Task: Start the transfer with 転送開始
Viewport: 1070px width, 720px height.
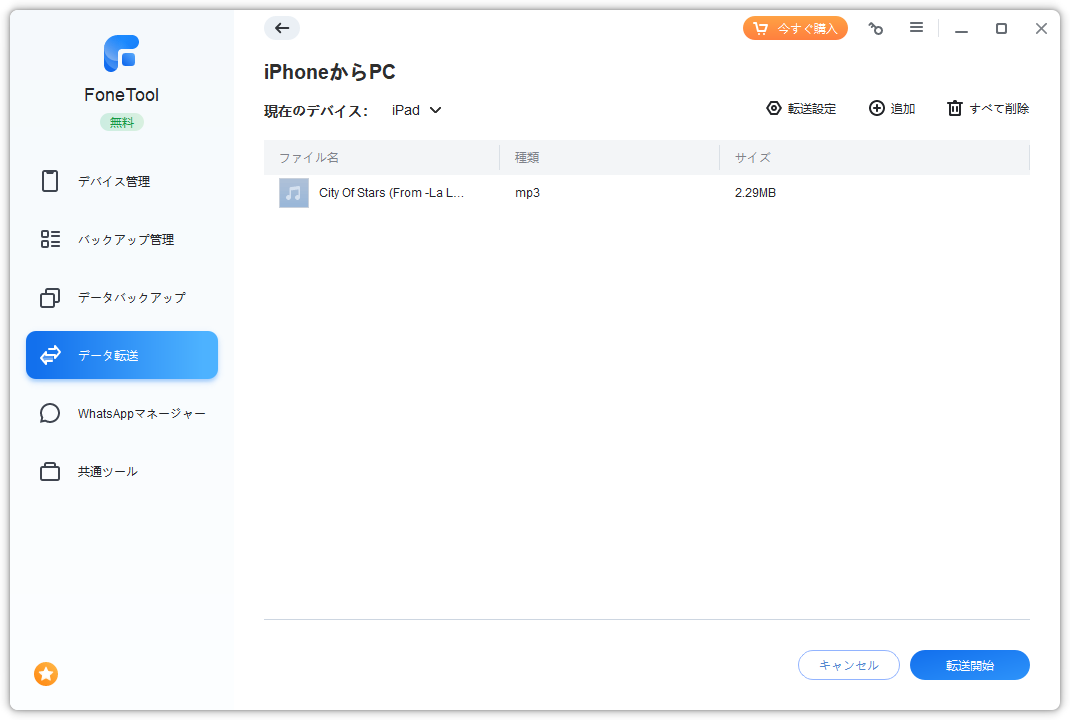Action: (x=969, y=665)
